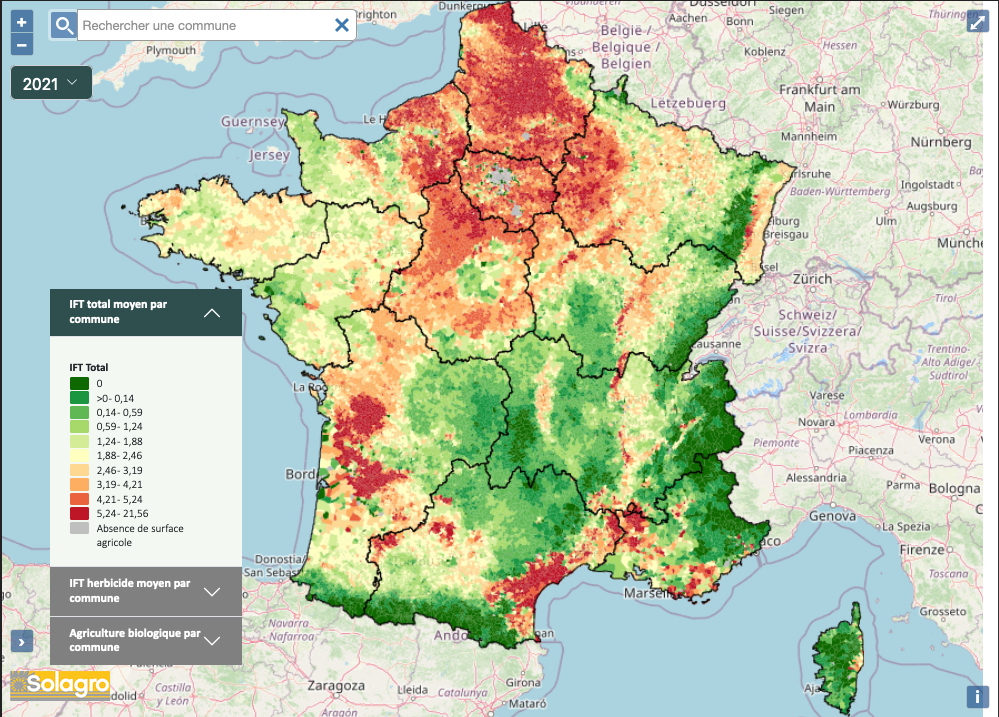The height and width of the screenshot is (717, 999).
Task: Toggle fullscreen map view icon
Action: 977,22
